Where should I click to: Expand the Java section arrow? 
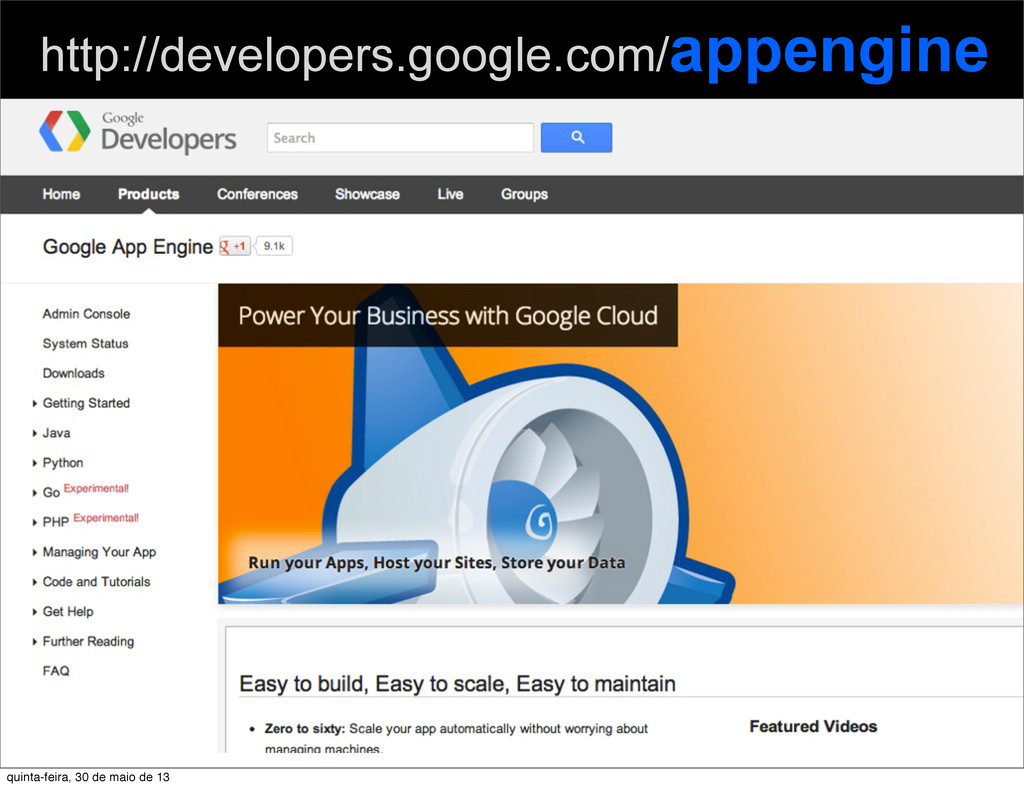click(35, 433)
